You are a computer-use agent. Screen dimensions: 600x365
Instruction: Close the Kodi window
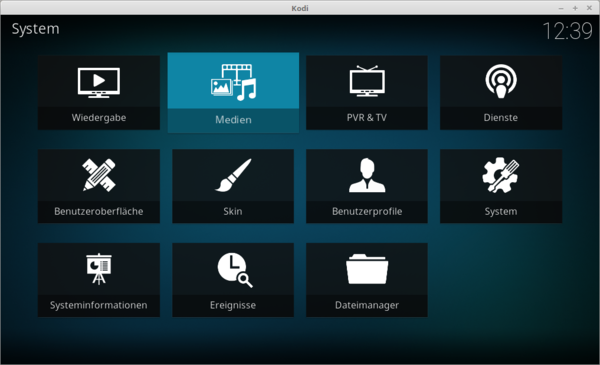coord(589,8)
